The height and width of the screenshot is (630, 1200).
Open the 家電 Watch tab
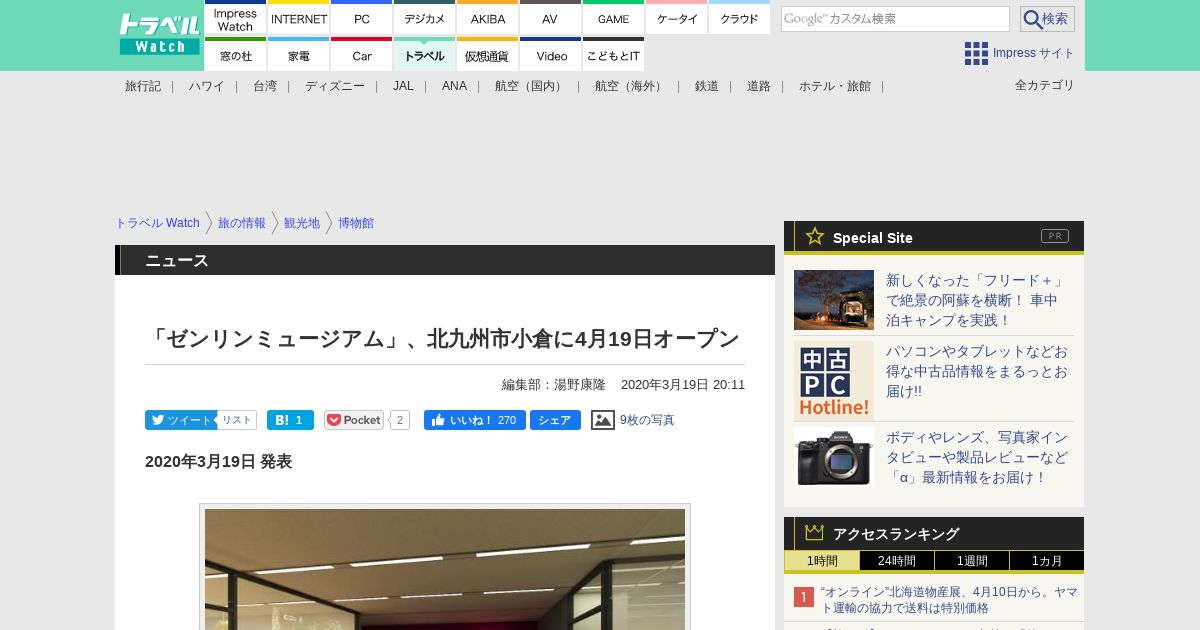(299, 55)
